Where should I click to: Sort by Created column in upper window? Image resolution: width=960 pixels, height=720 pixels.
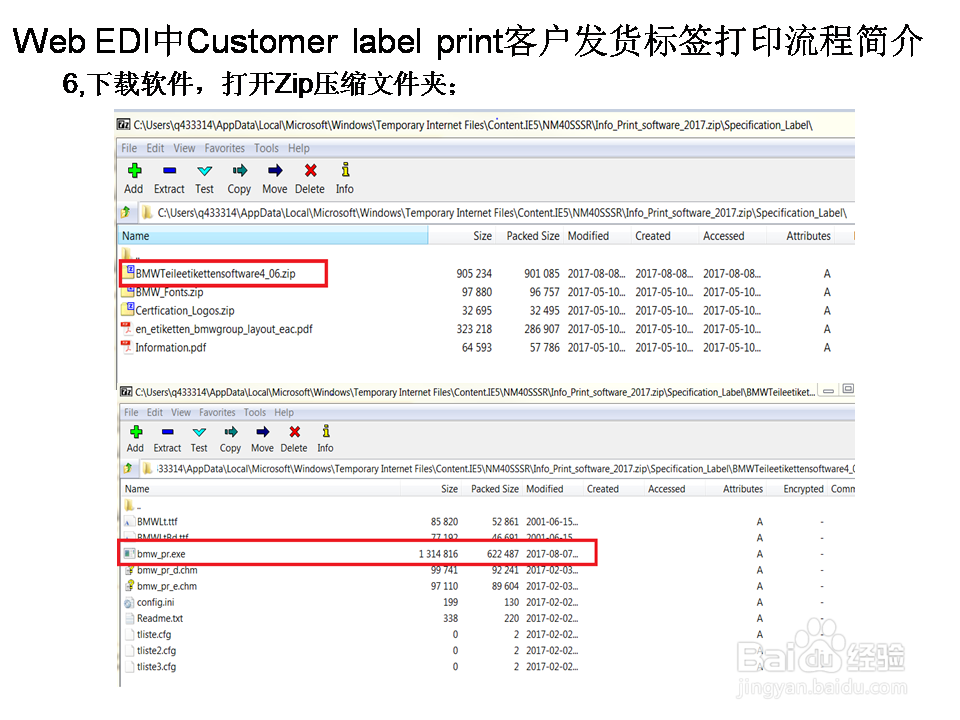click(x=665, y=236)
